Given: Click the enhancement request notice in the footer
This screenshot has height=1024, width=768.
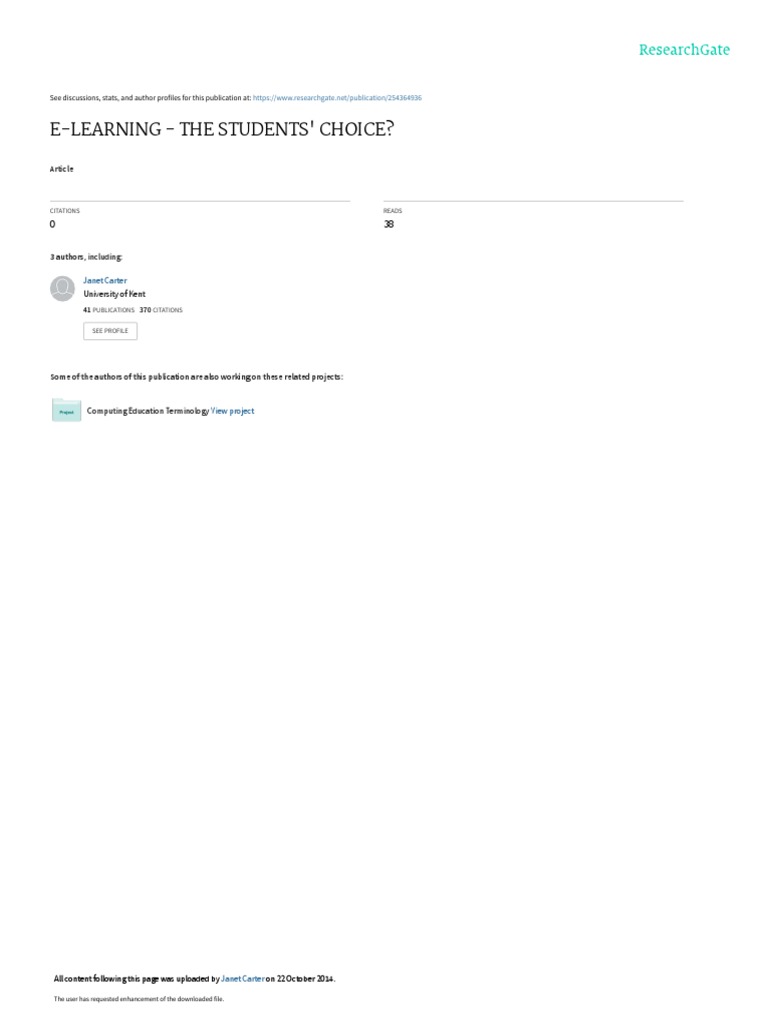Looking at the screenshot, I should [x=138, y=999].
